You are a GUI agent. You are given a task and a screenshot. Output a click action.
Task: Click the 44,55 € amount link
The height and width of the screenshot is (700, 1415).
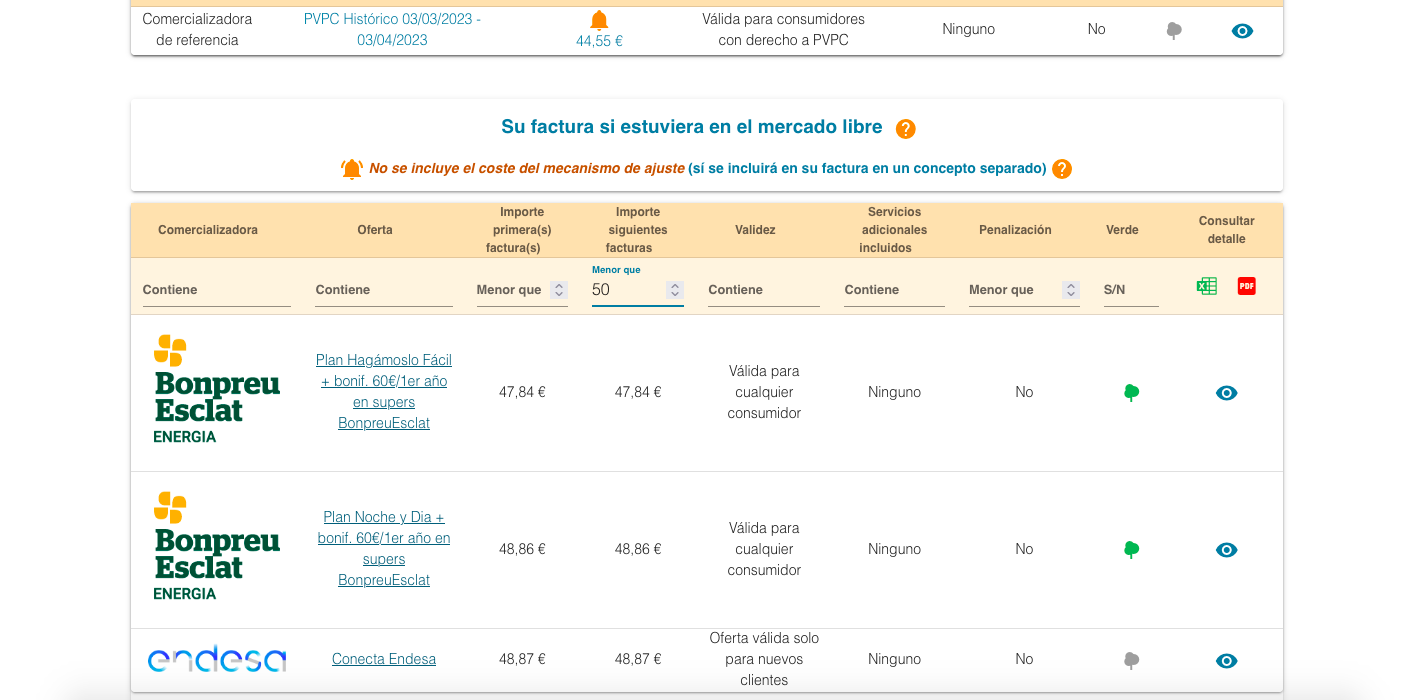599,41
